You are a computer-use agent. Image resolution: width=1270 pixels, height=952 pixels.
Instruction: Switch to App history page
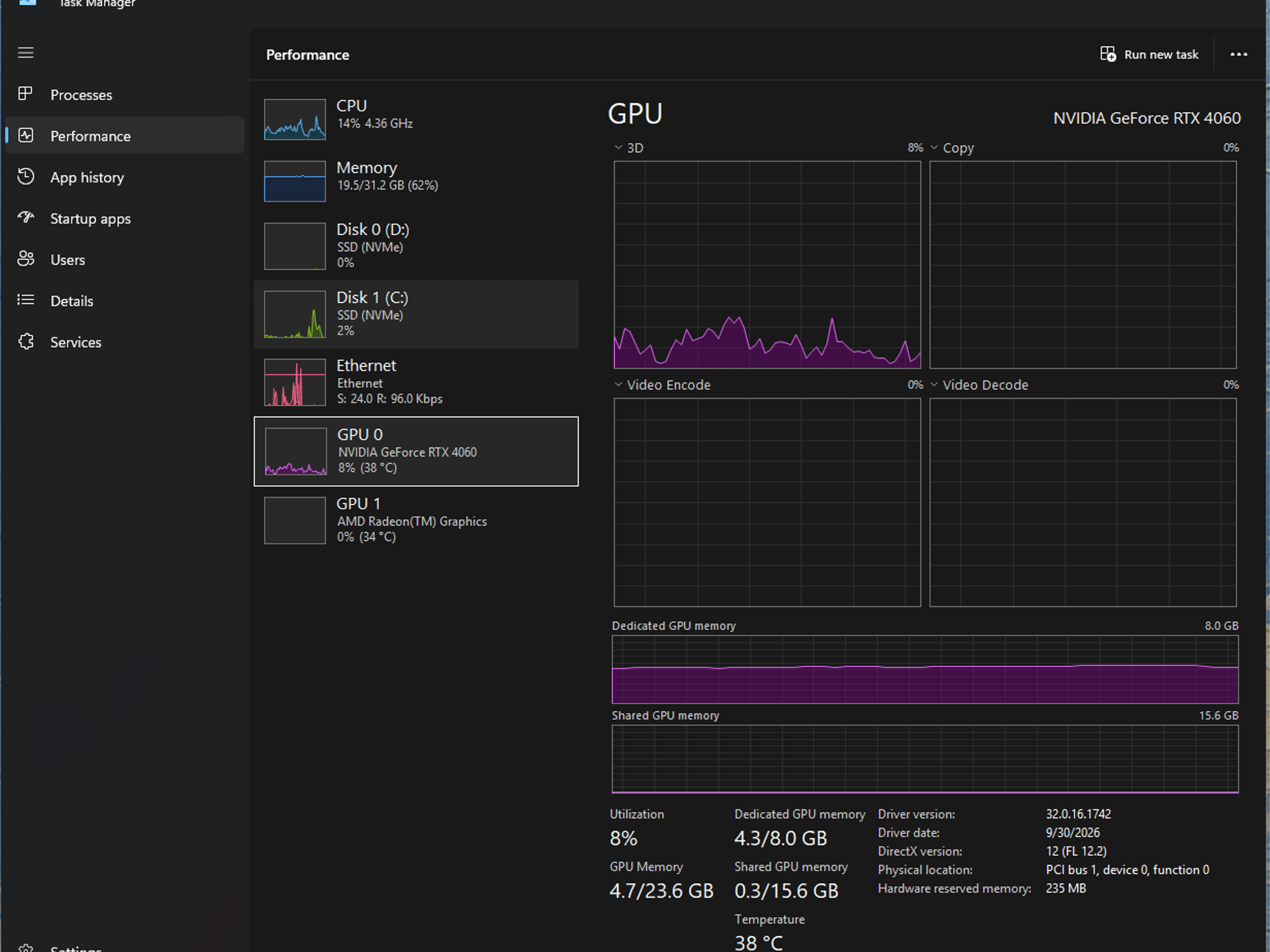(x=125, y=177)
